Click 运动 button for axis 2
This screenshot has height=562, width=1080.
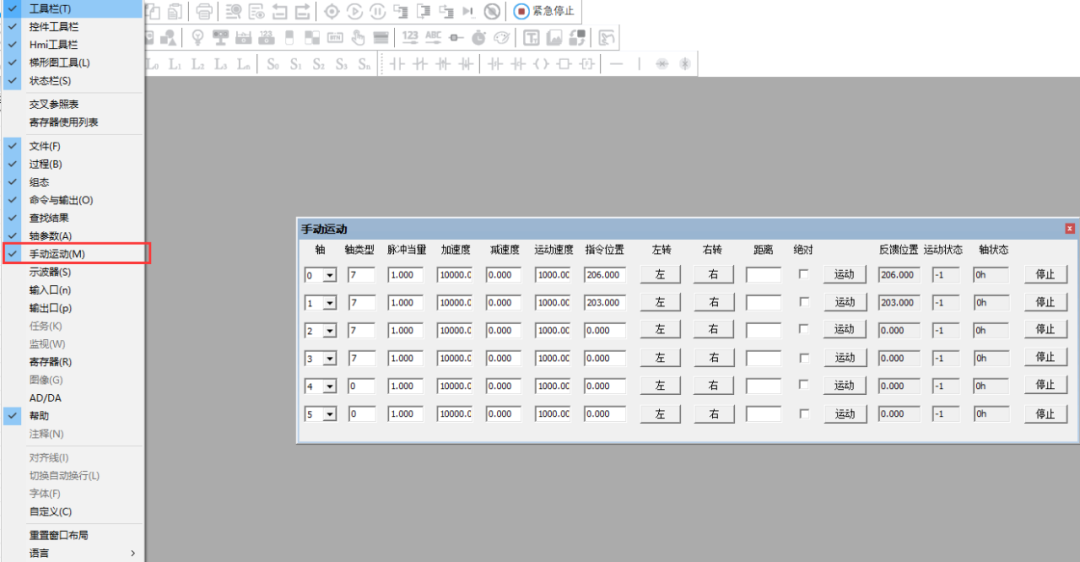pyautogui.click(x=845, y=329)
